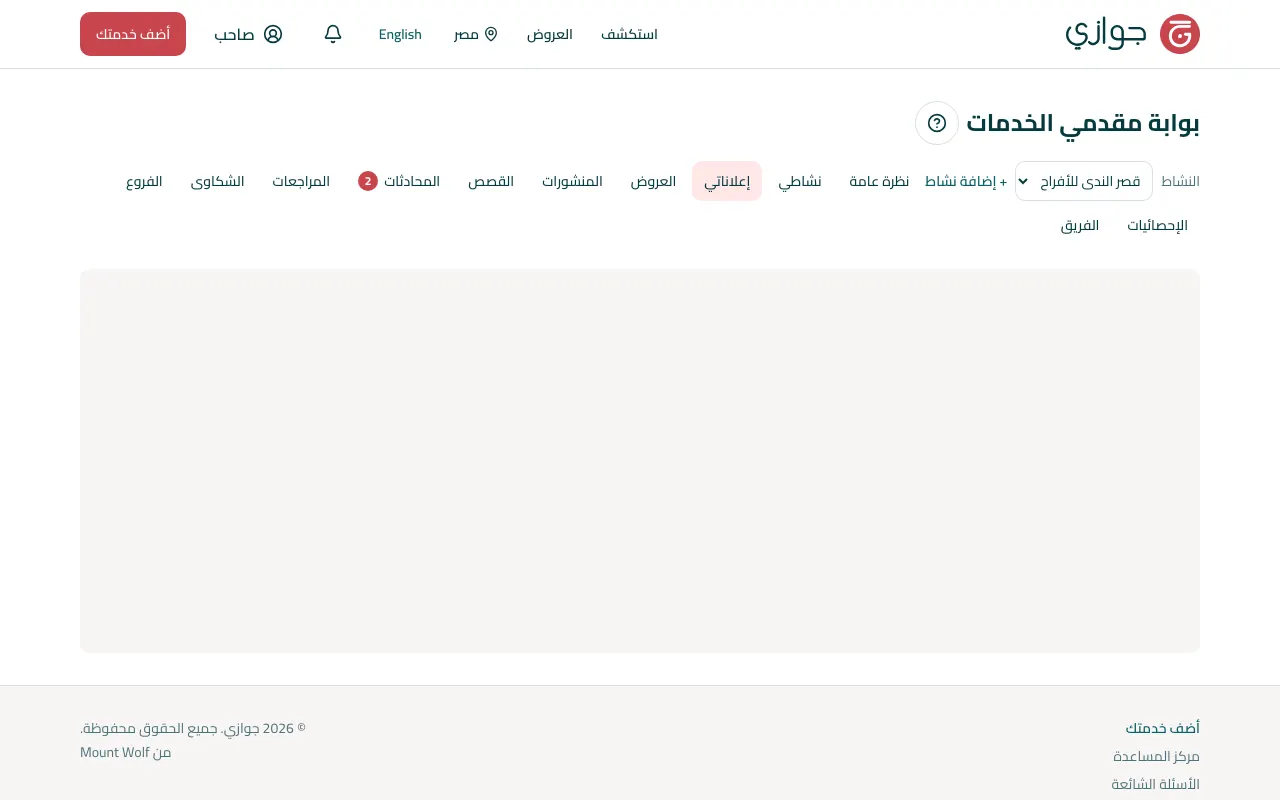Click the red أضف خدمتك button
Viewport: 1280px width, 800px height.
[133, 34]
